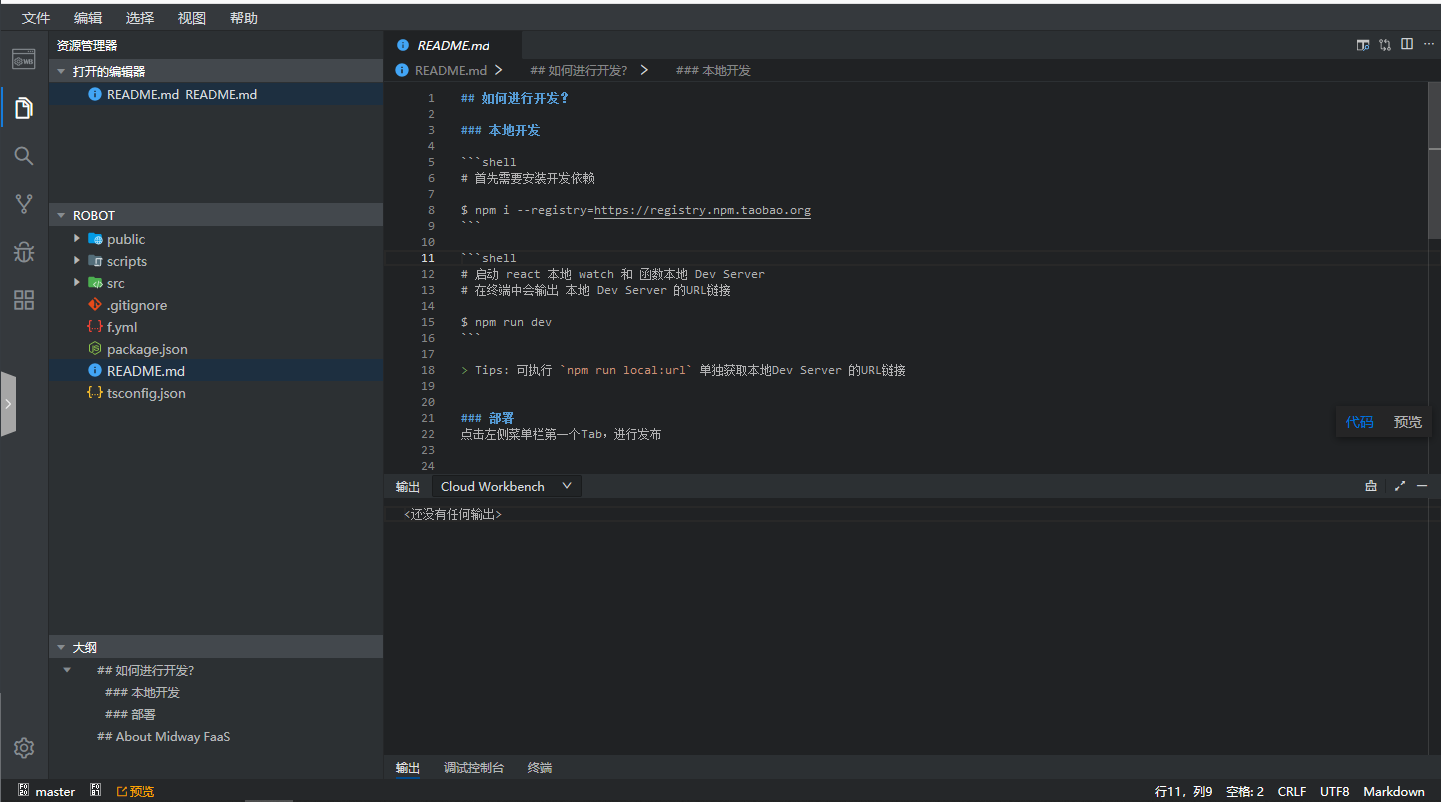The width and height of the screenshot is (1441, 802).
Task: Jump to ## About Midway FaaS outline item
Action: (163, 736)
